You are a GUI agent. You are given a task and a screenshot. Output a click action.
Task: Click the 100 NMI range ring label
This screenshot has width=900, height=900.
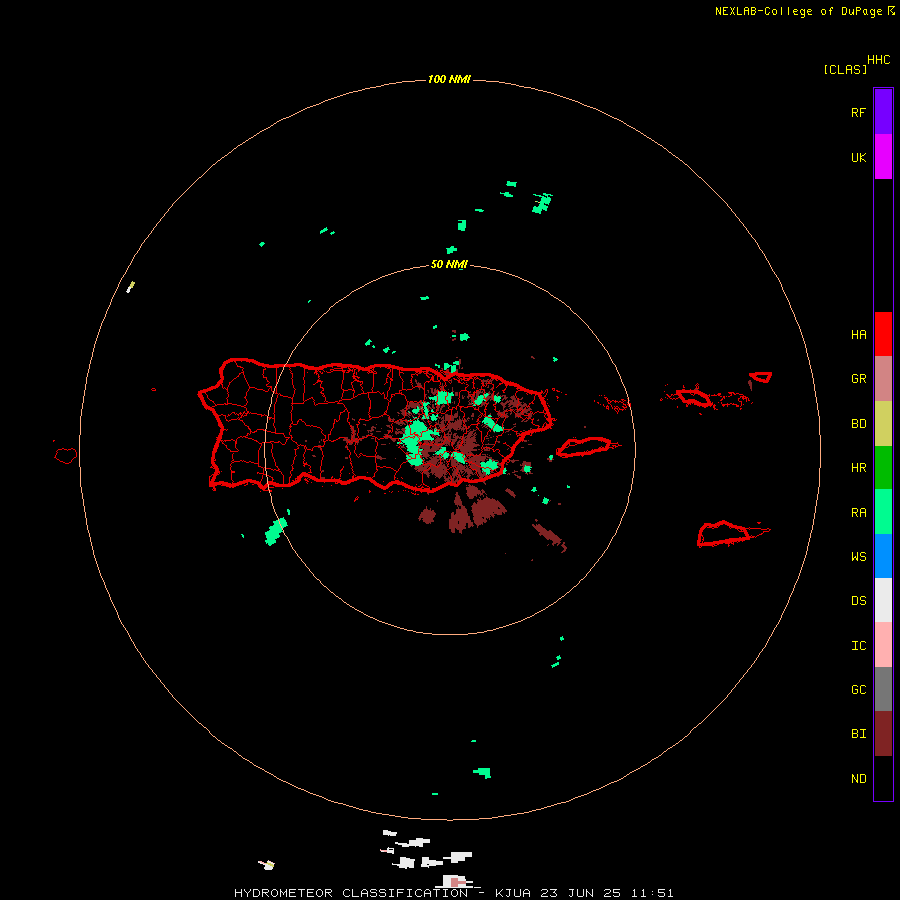[449, 79]
